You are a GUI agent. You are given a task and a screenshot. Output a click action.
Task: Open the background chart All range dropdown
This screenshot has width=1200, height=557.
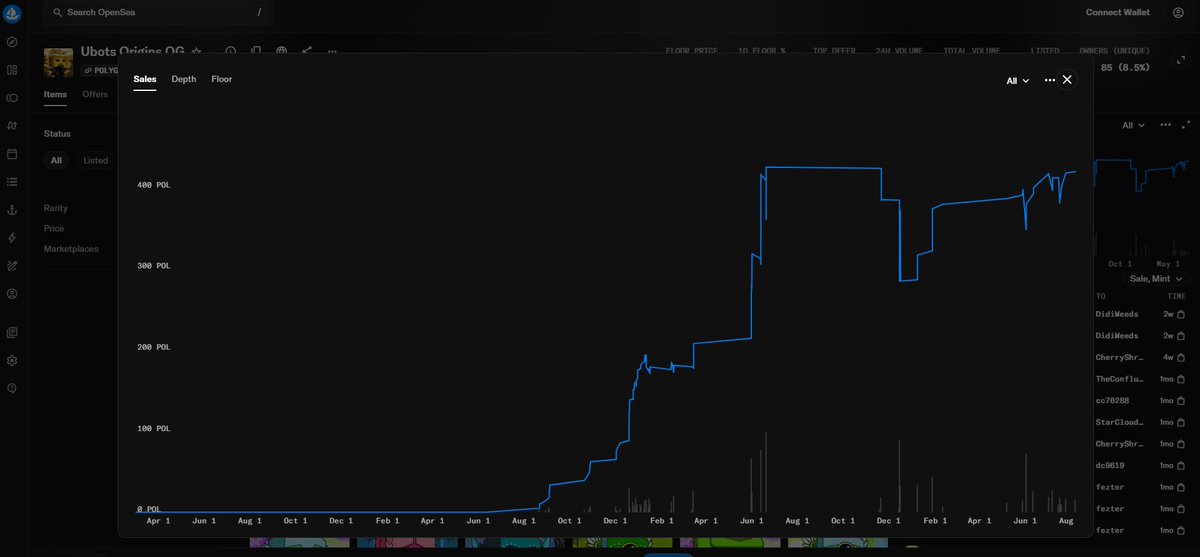coord(1133,125)
